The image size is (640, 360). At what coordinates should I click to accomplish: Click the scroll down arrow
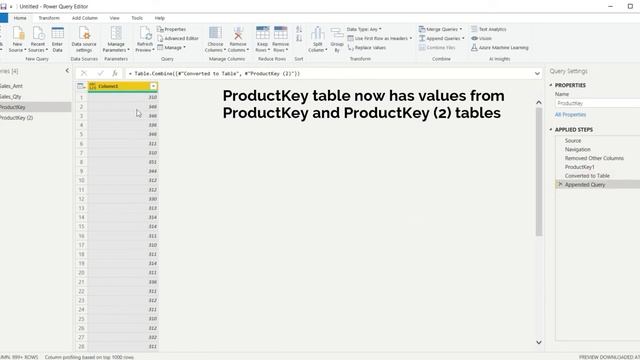click(x=539, y=342)
